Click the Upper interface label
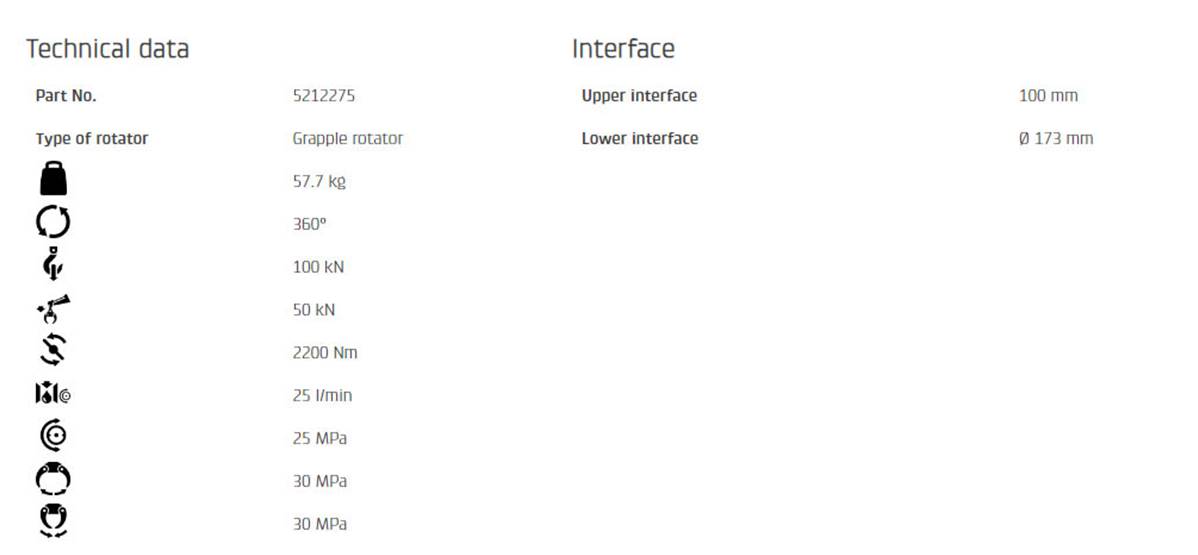1198x555 pixels. (639, 96)
